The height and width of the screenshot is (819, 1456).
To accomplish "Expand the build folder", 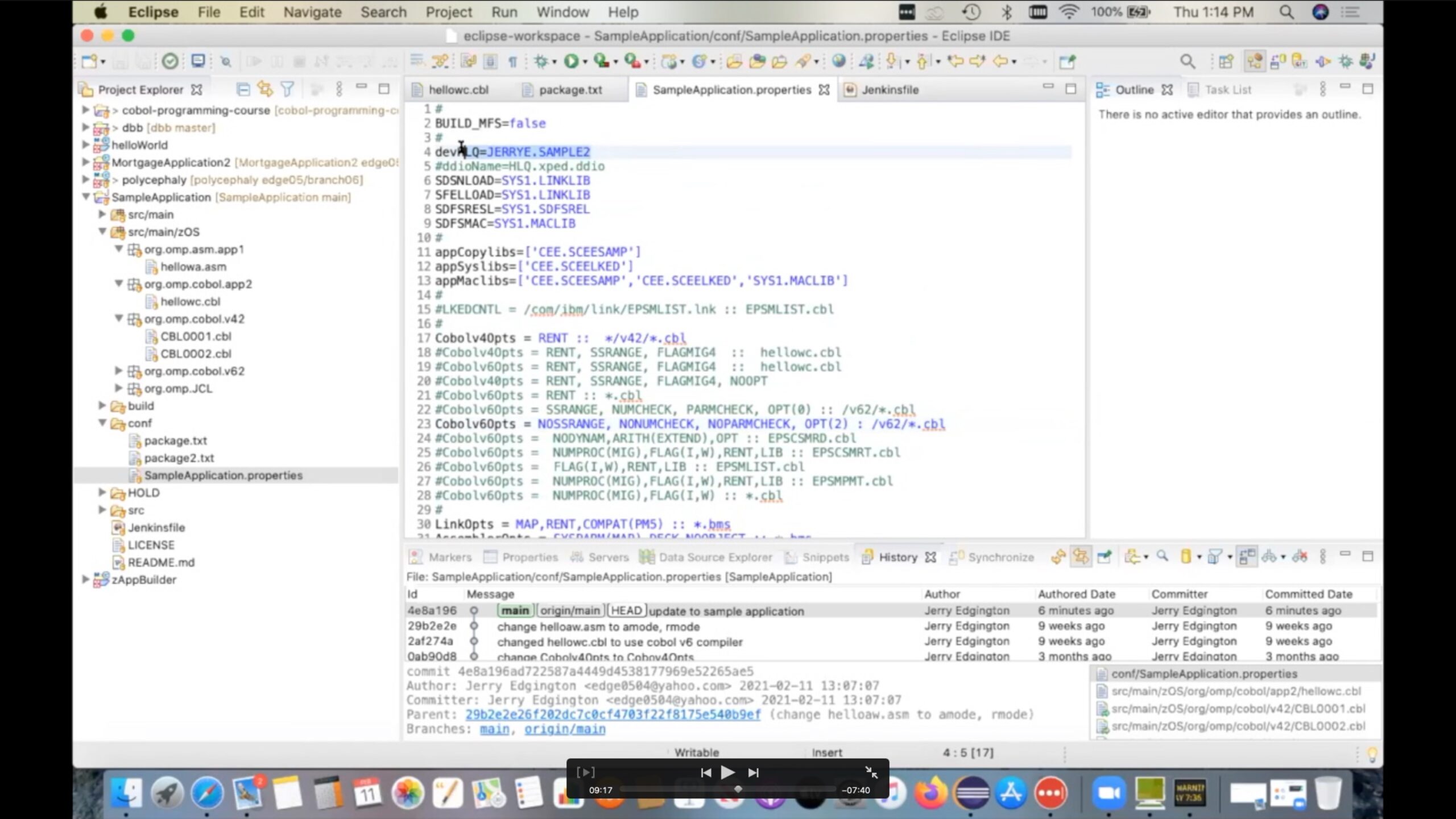I will coord(102,406).
